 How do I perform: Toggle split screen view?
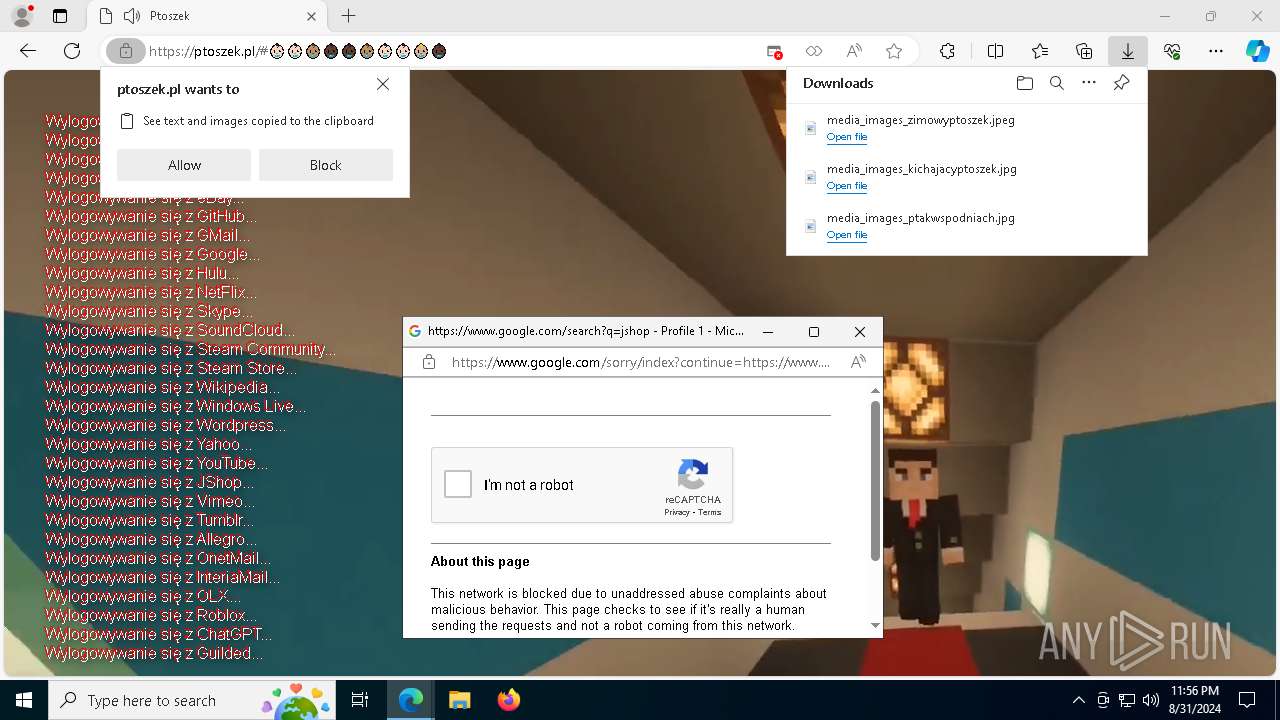tap(995, 51)
